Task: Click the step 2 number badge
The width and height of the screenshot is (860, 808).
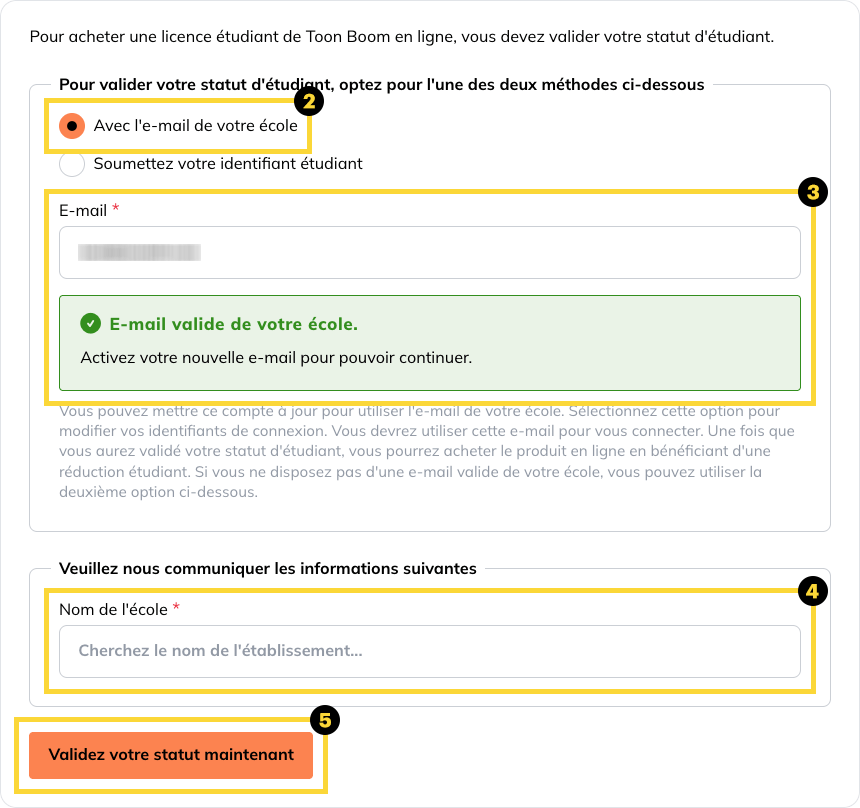Action: pyautogui.click(x=309, y=100)
